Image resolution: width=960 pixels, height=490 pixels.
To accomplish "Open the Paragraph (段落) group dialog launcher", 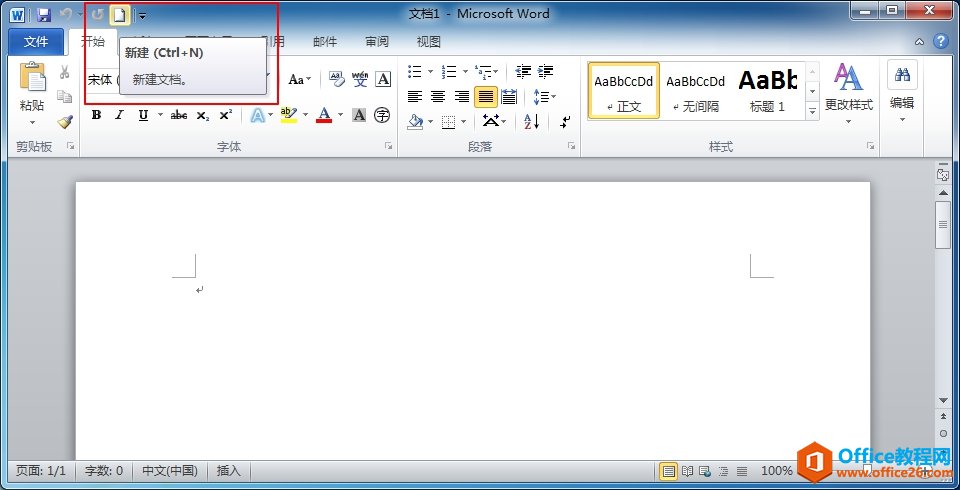I will pos(571,146).
